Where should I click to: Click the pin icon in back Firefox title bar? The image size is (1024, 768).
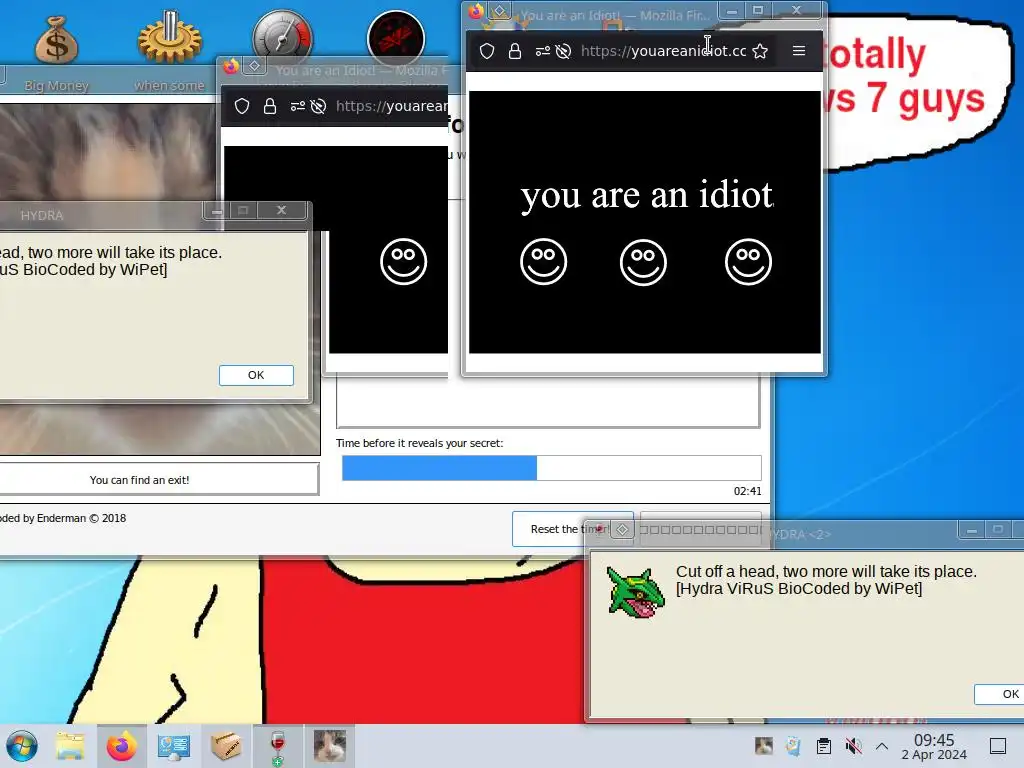click(x=255, y=65)
